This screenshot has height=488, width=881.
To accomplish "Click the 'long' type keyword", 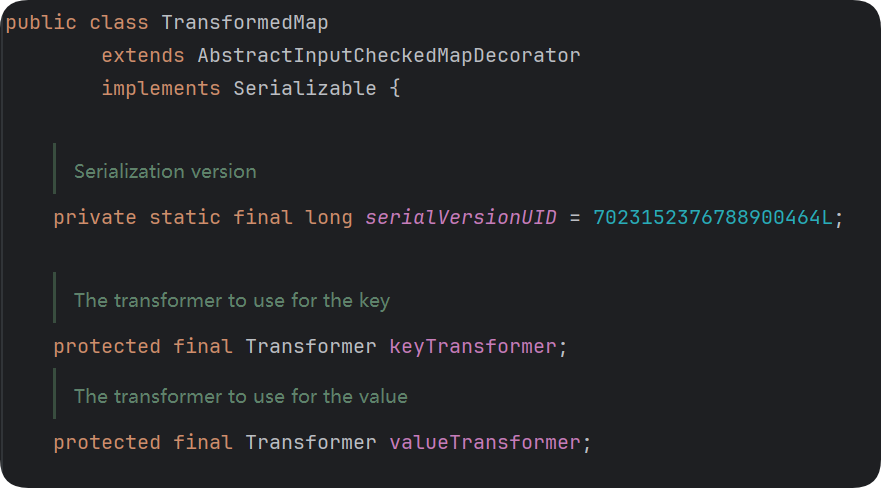I will pos(329,217).
